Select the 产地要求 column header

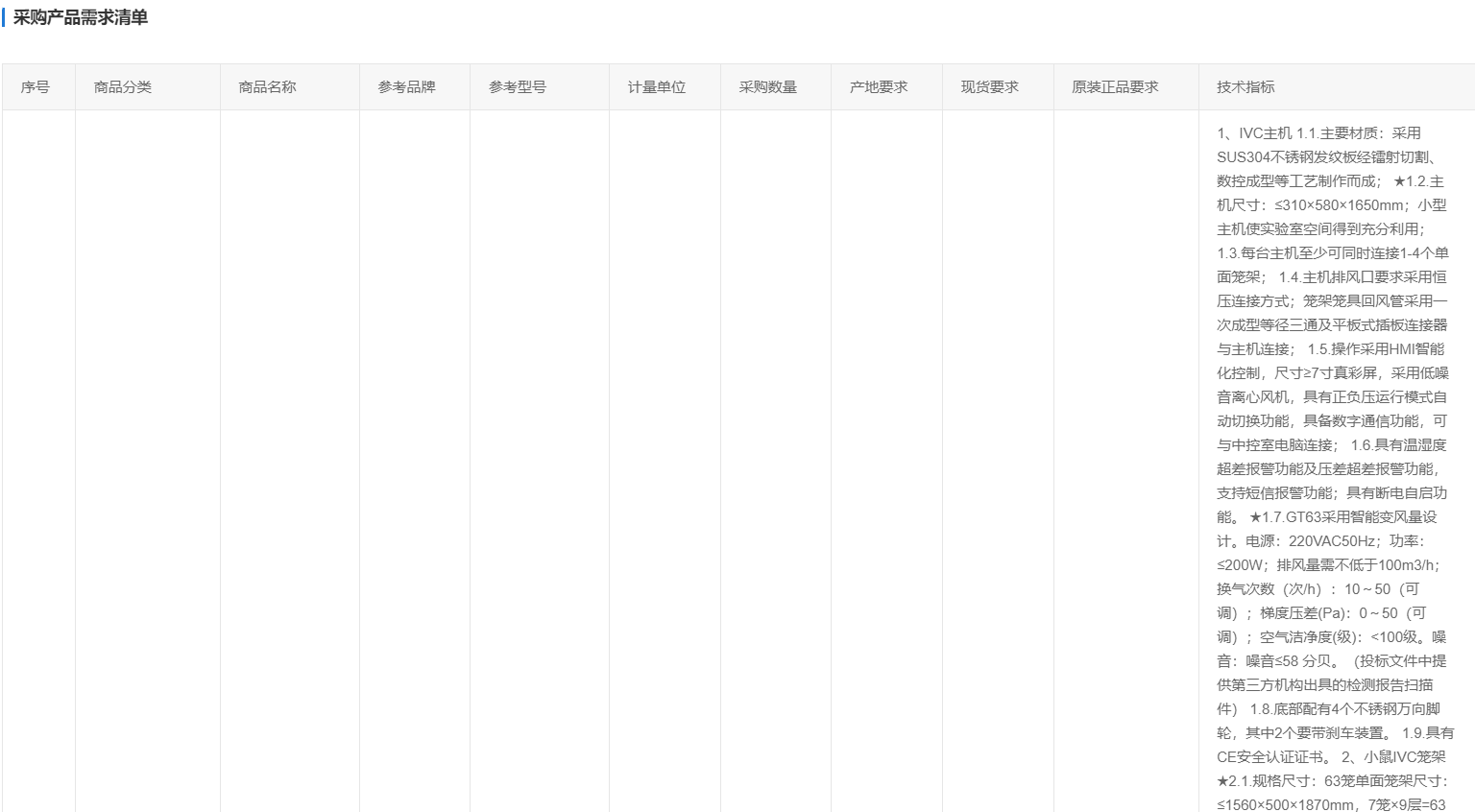[x=879, y=87]
